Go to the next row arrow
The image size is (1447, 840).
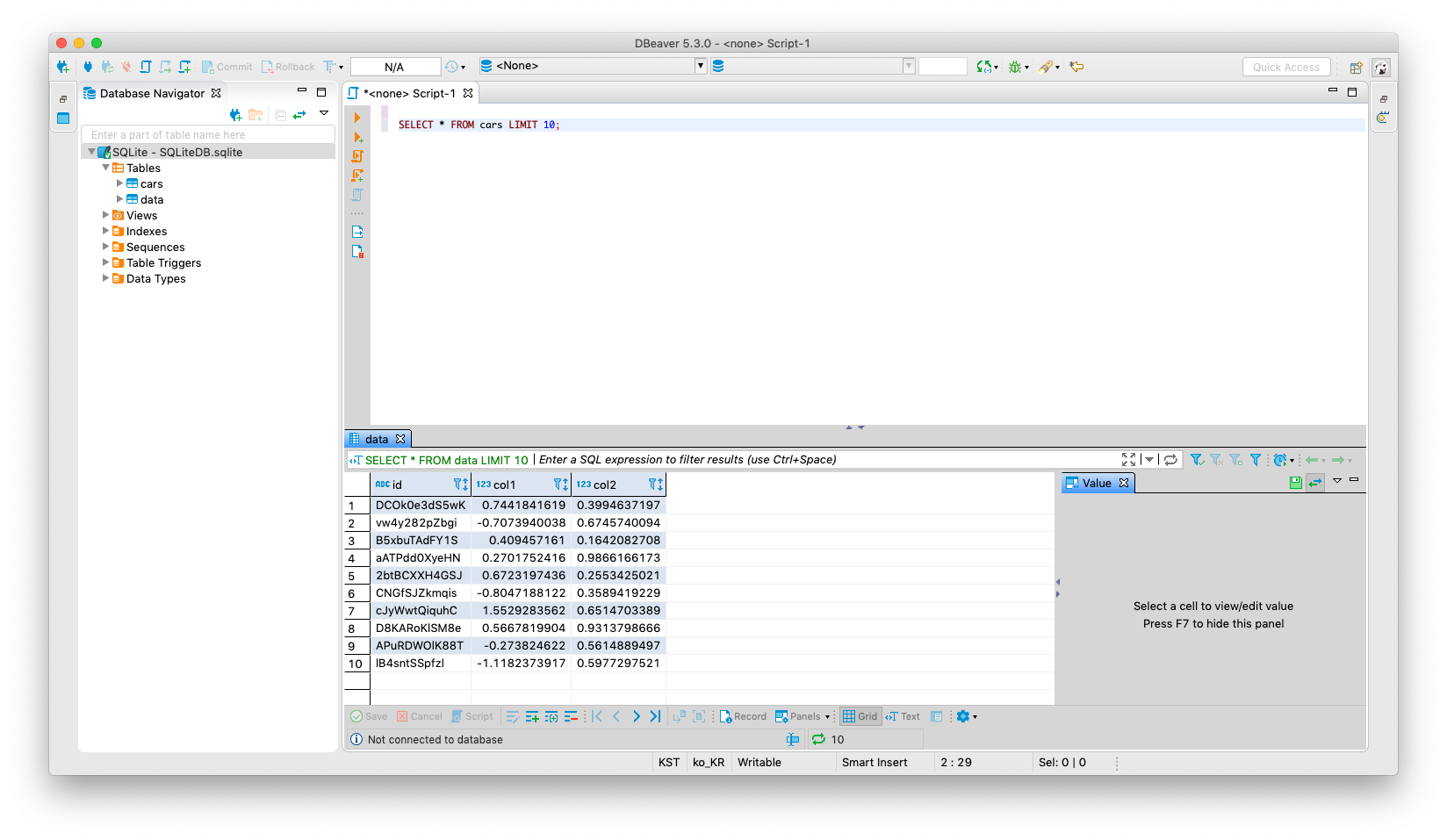pos(637,717)
